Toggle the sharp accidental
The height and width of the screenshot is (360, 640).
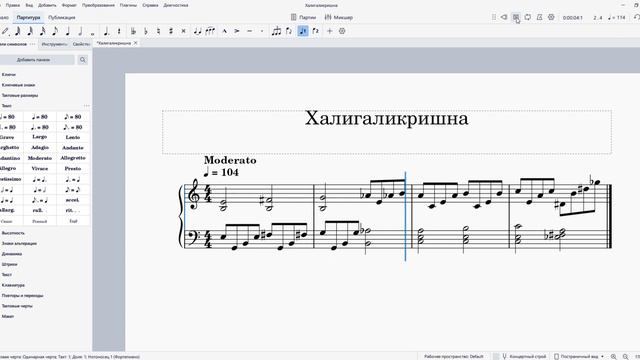[171, 31]
